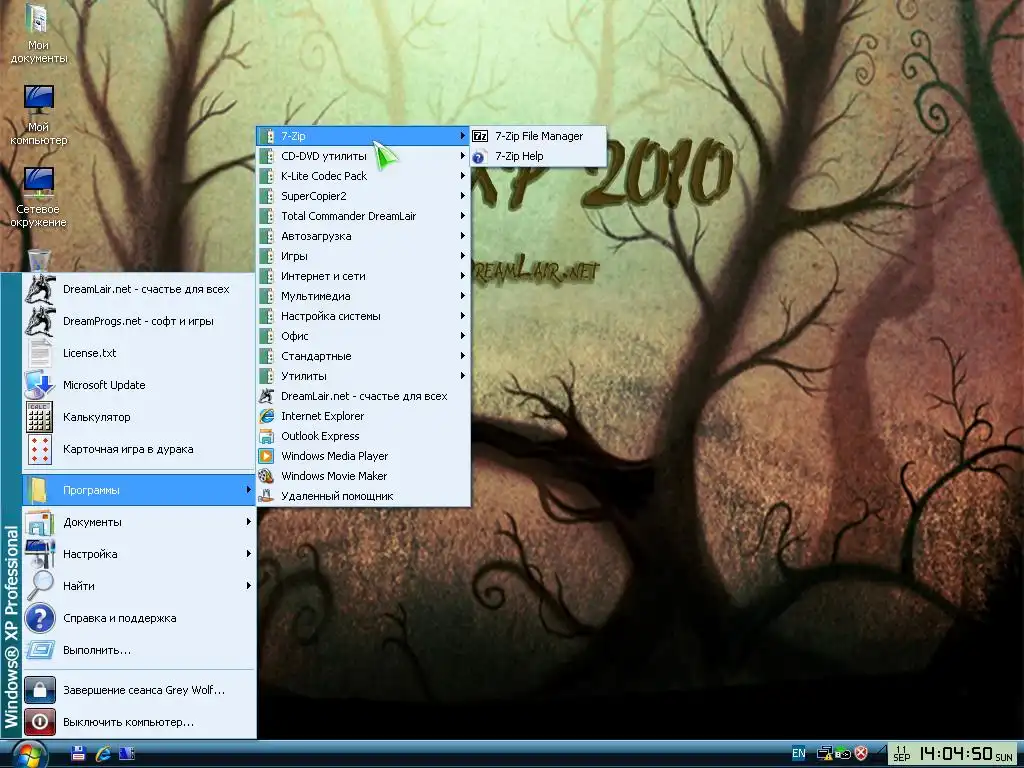
Task: Launch Outlook Express
Action: point(363,436)
